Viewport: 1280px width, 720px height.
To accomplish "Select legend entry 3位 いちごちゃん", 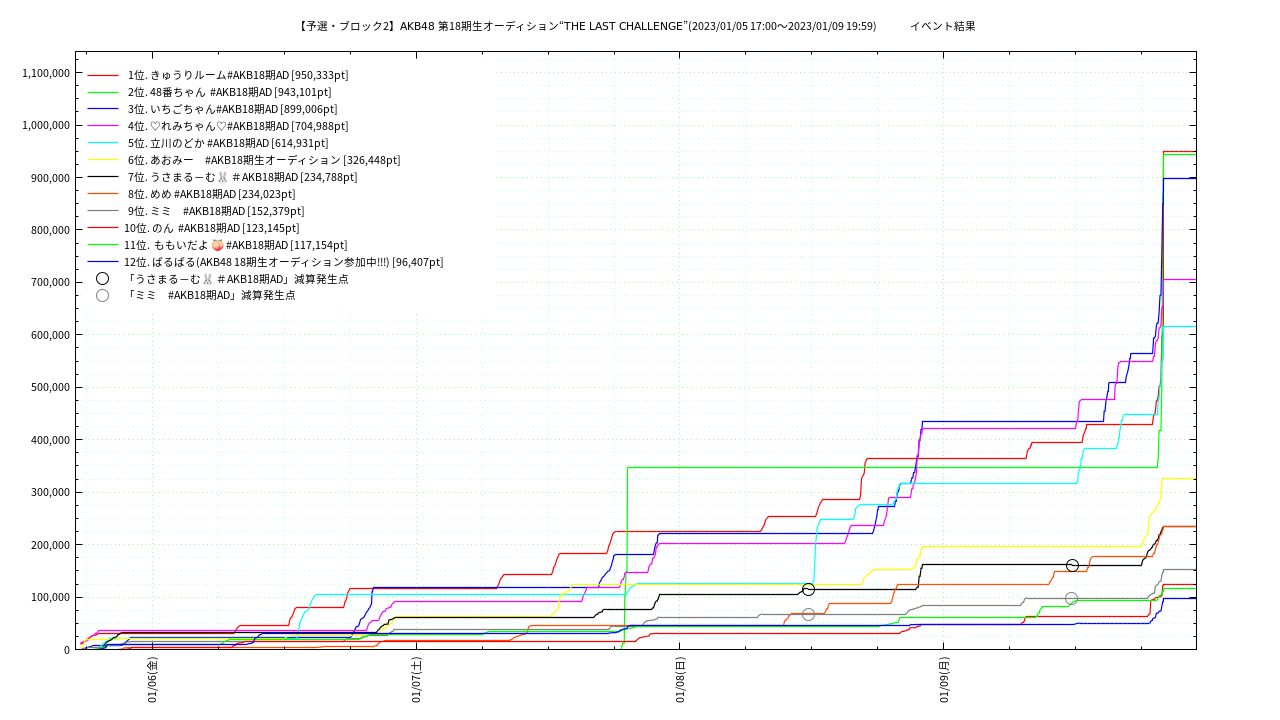I will click(232, 109).
